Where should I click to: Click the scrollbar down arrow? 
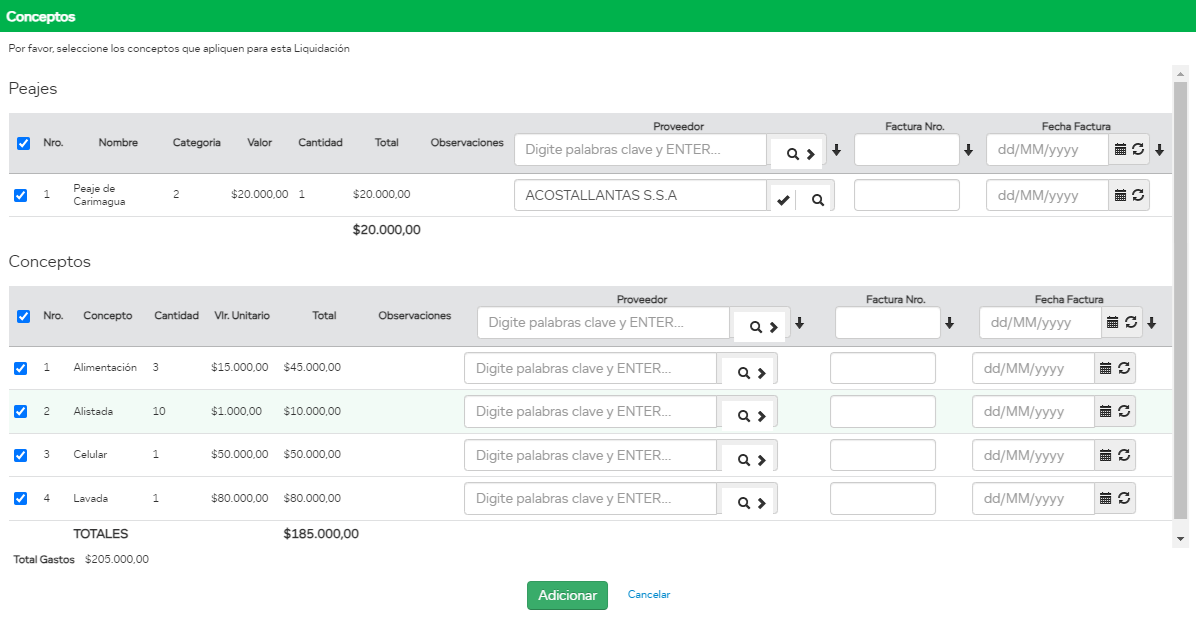[1180, 538]
